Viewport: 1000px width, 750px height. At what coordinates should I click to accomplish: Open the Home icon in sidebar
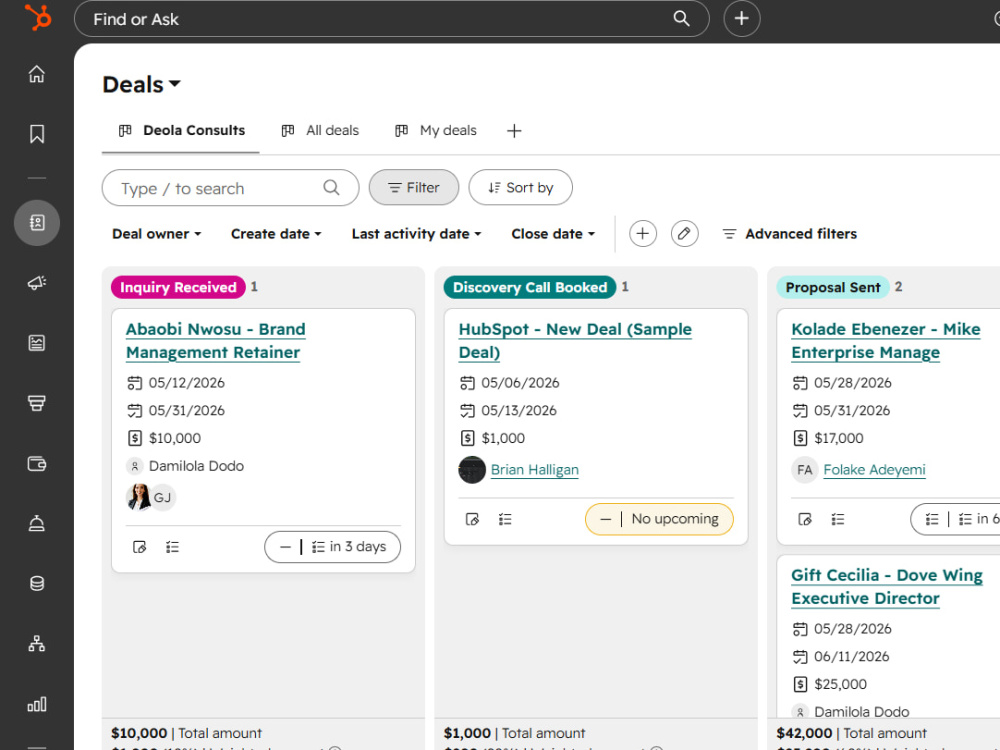click(x=37, y=74)
